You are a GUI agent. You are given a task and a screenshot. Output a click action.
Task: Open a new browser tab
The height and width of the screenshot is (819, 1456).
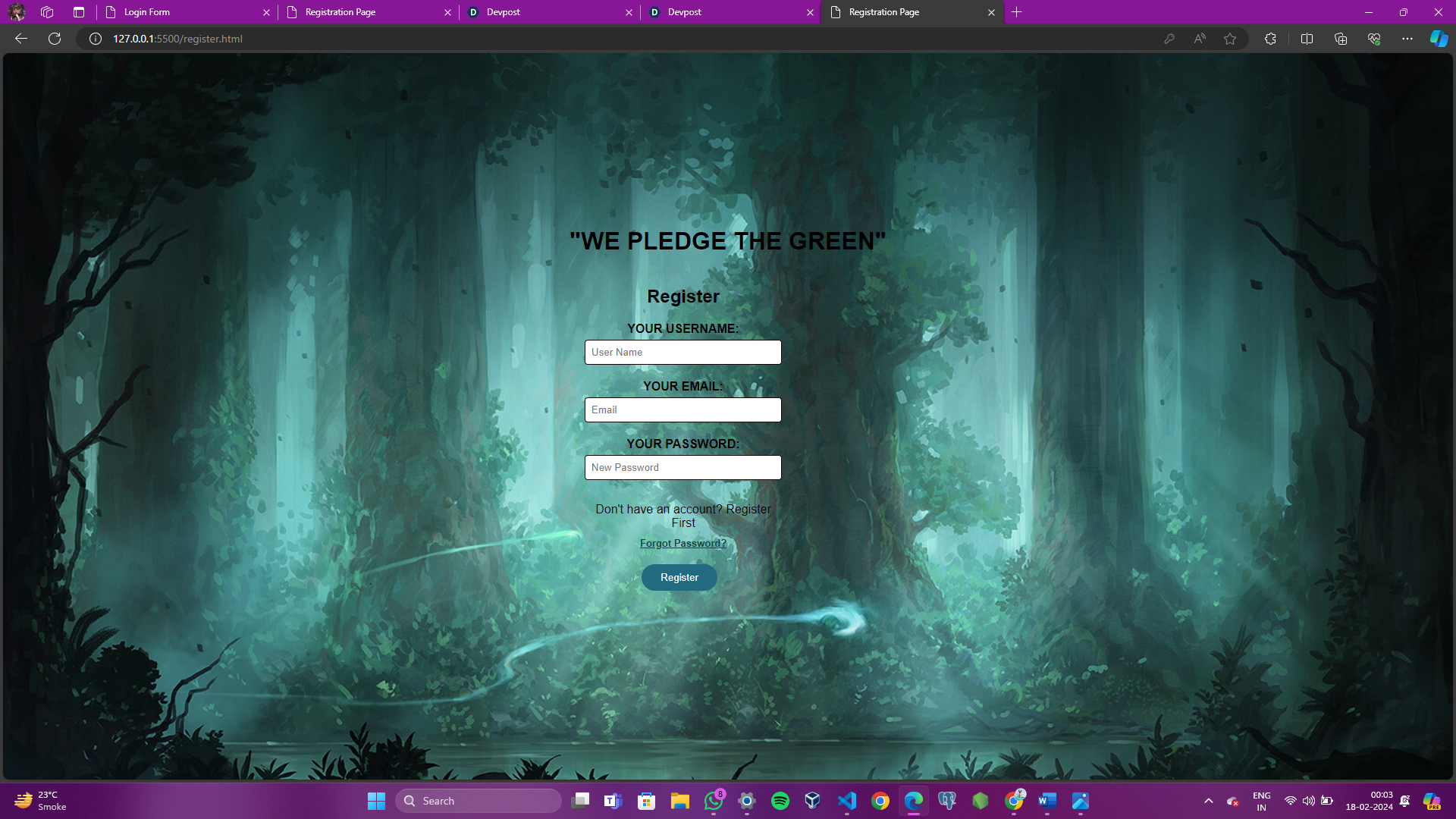point(1017,12)
